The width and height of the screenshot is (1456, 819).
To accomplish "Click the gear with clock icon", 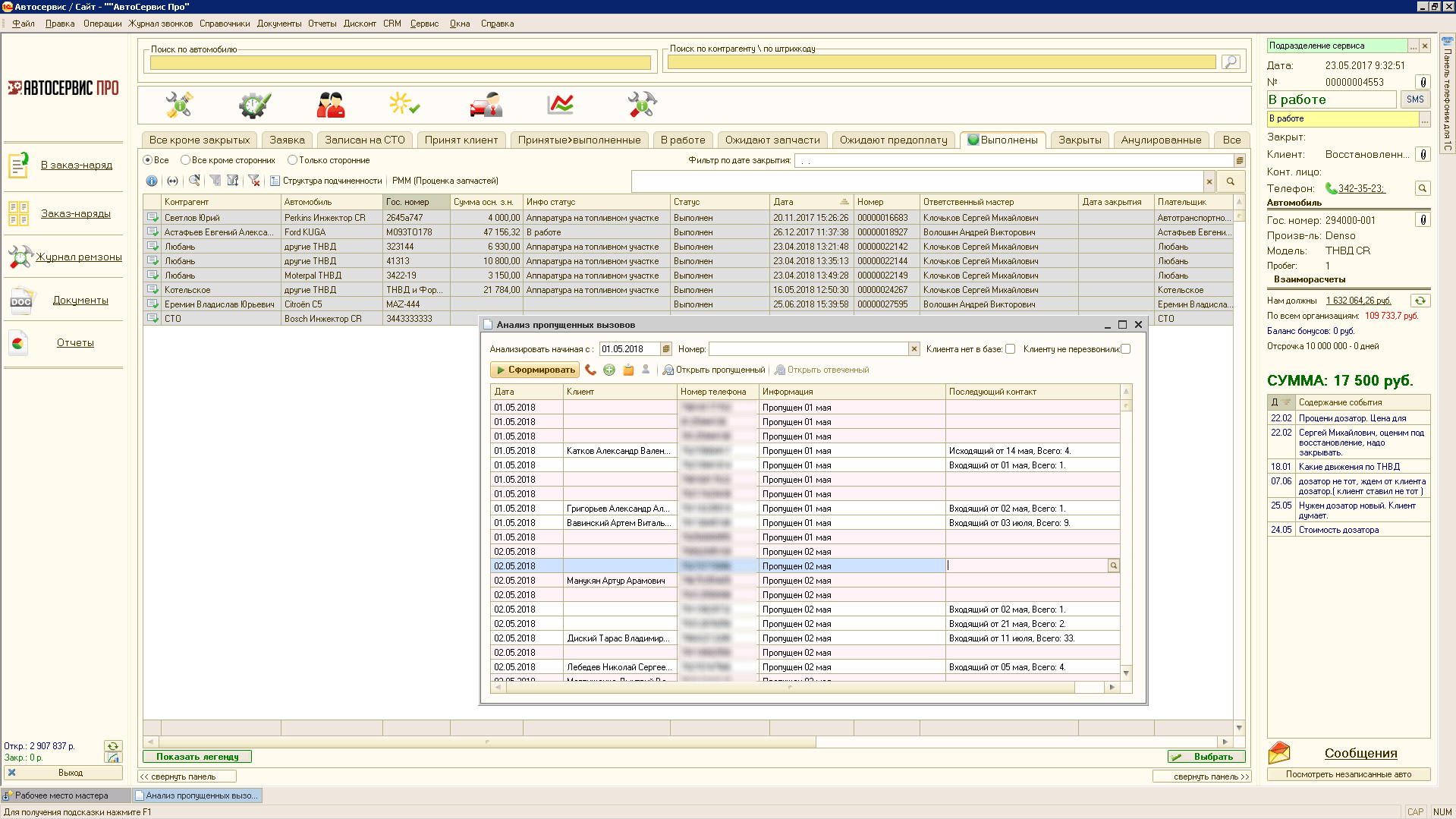I will pos(254,104).
